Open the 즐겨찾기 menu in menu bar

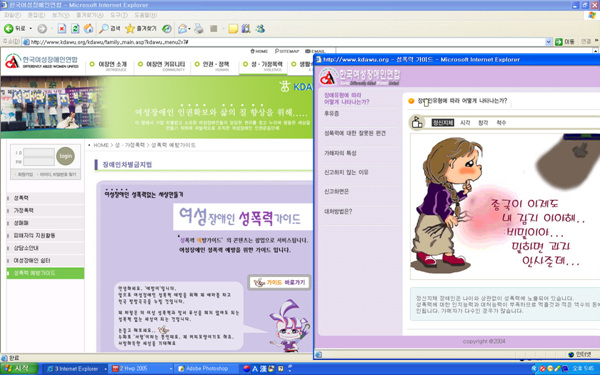click(90, 15)
